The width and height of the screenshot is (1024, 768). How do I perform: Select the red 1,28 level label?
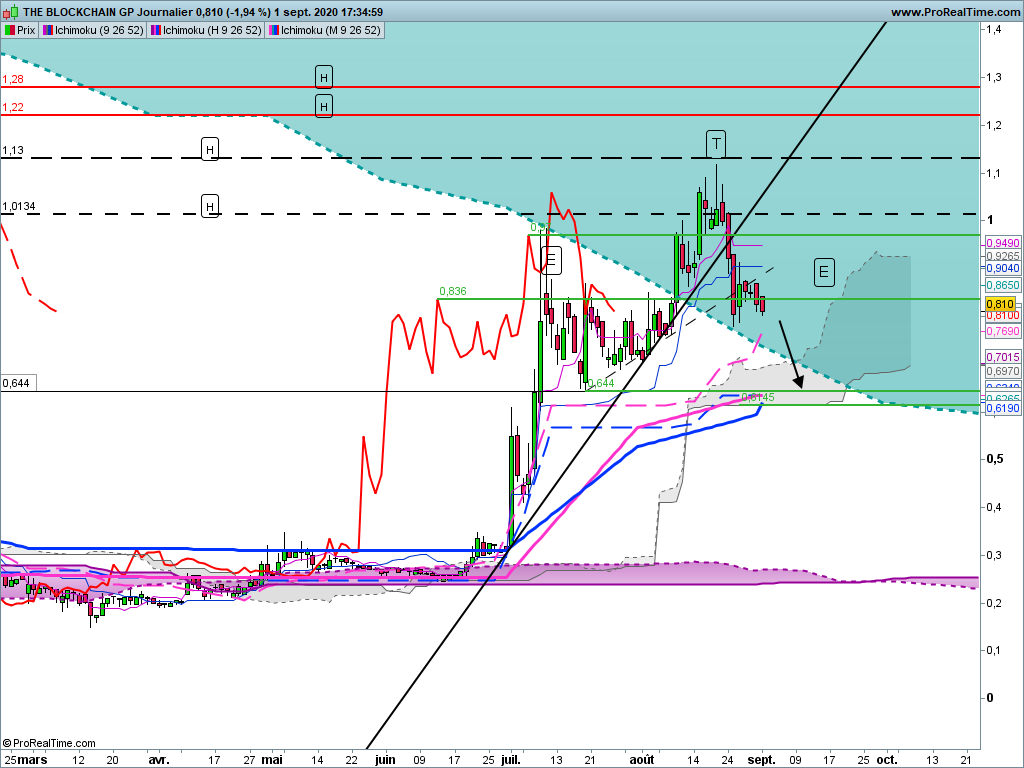pos(13,80)
